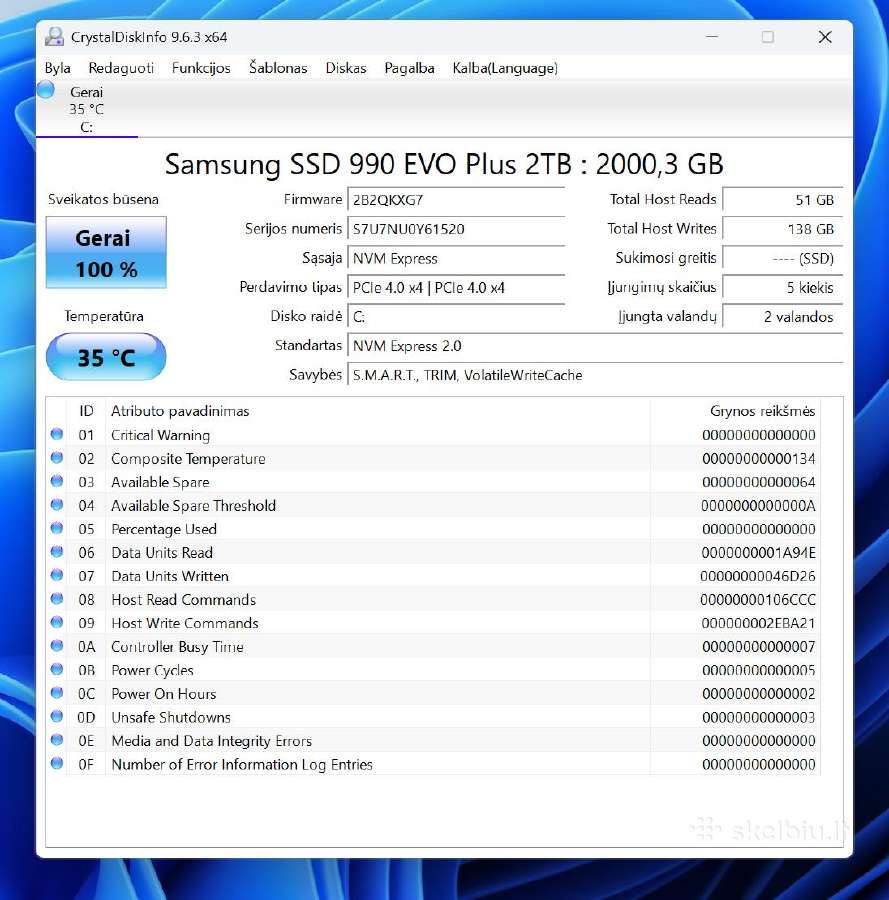Click status orb for Controller Busy Time row
The image size is (889, 900).
point(57,646)
